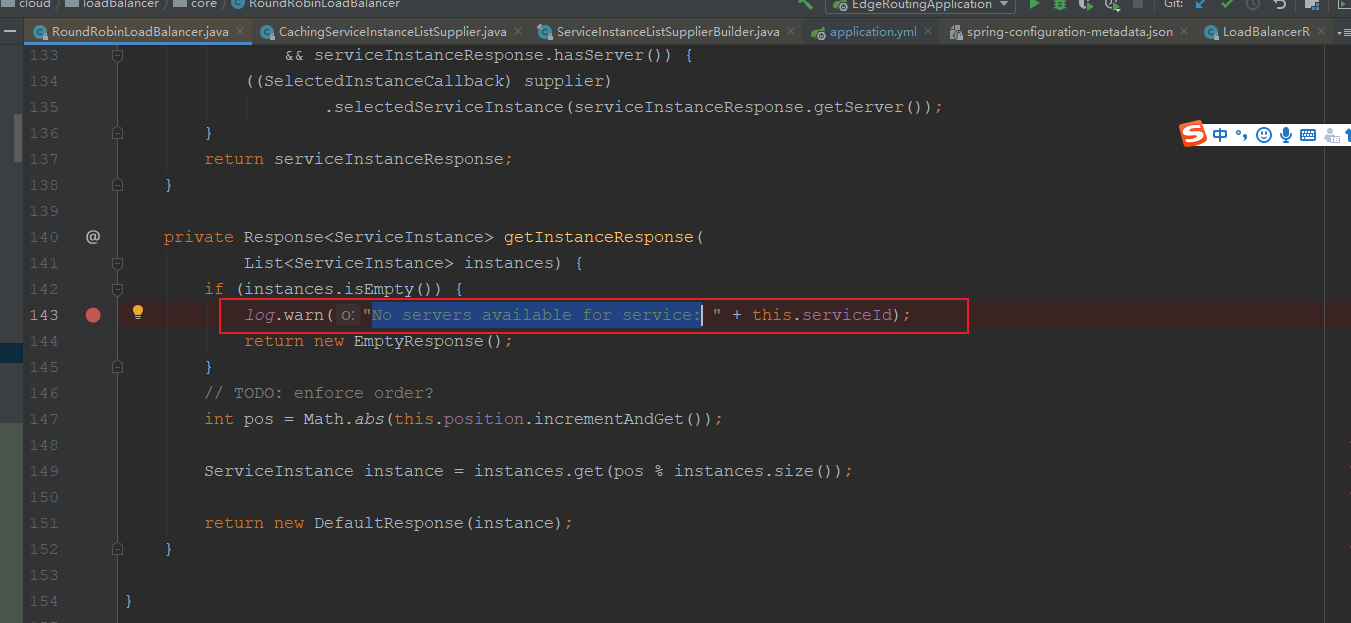Click 'DefaultResponse' on line 151
Screen dimensions: 1351x623
tap(388, 523)
